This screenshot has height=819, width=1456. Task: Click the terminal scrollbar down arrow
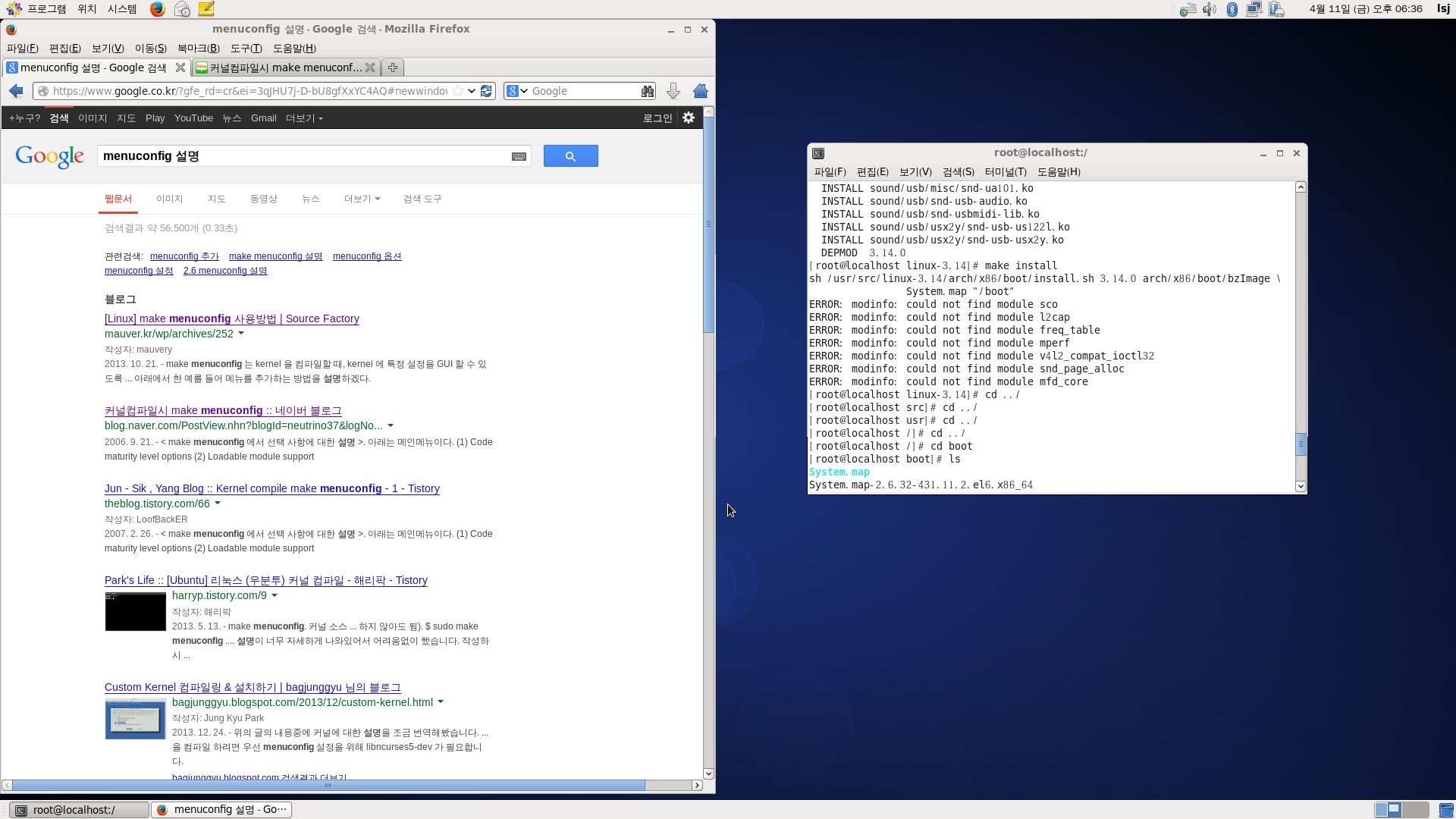point(1301,487)
